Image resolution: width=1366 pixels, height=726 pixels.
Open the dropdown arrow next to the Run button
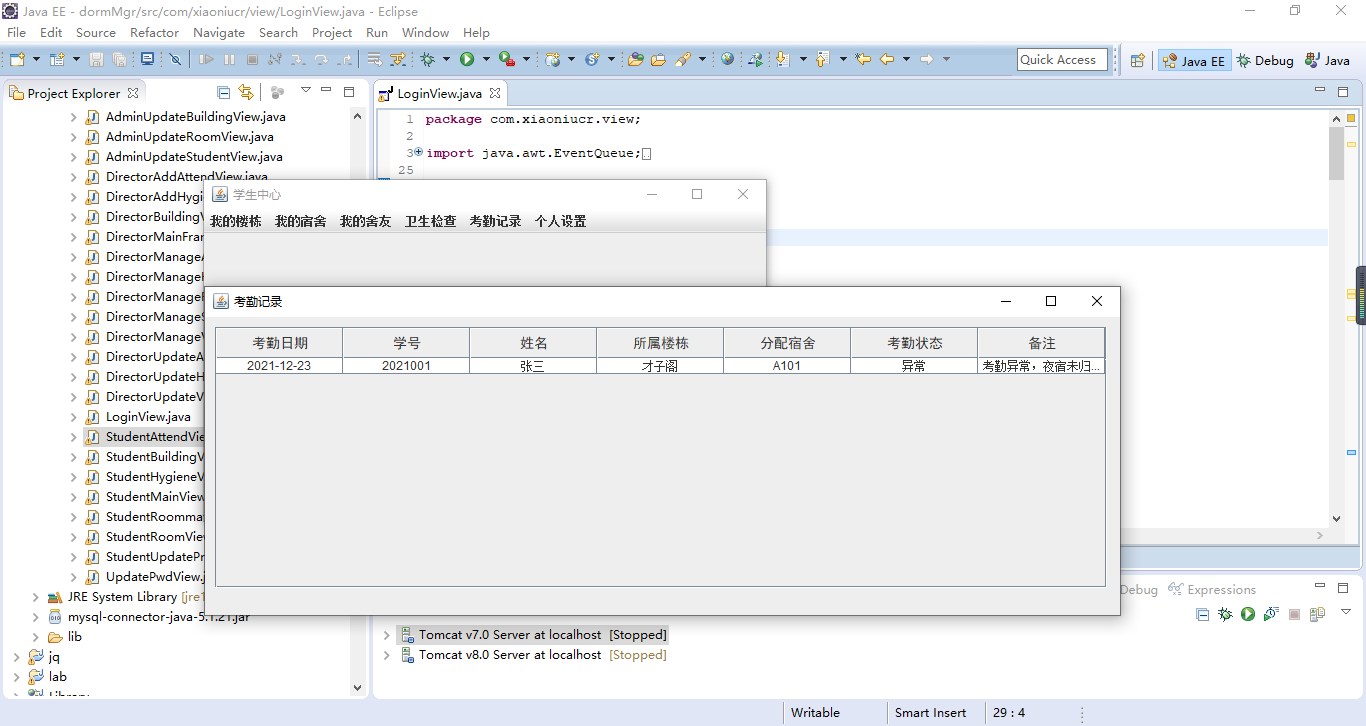485,60
